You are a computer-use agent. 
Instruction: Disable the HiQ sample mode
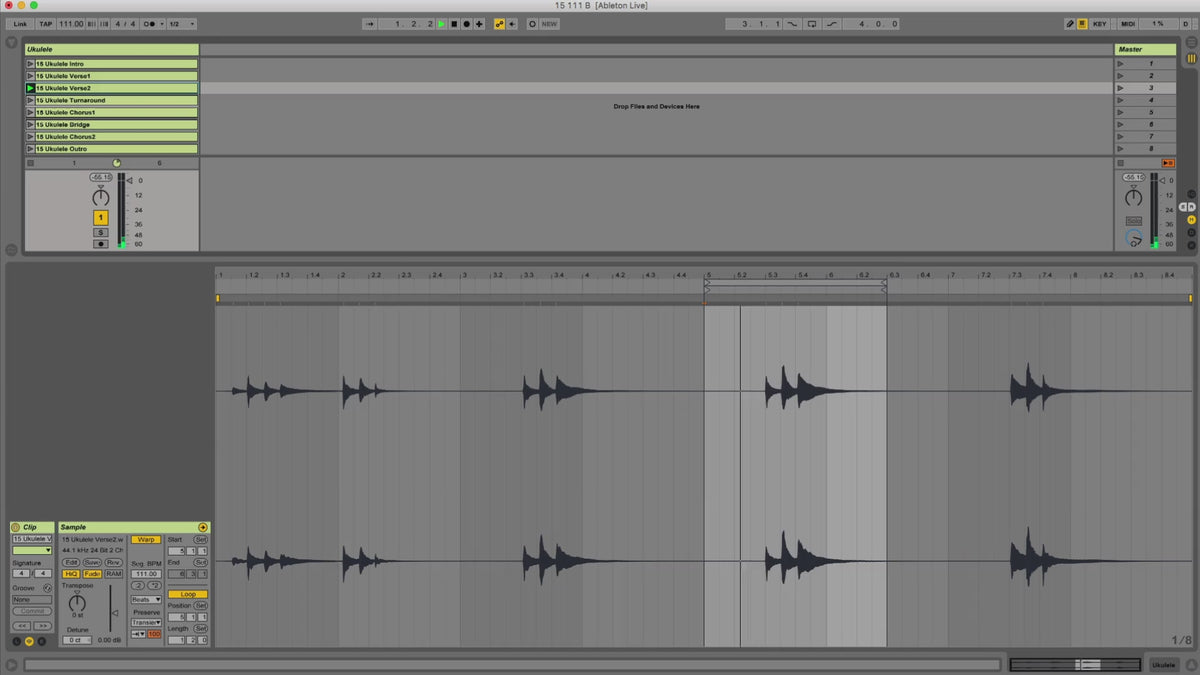point(71,574)
